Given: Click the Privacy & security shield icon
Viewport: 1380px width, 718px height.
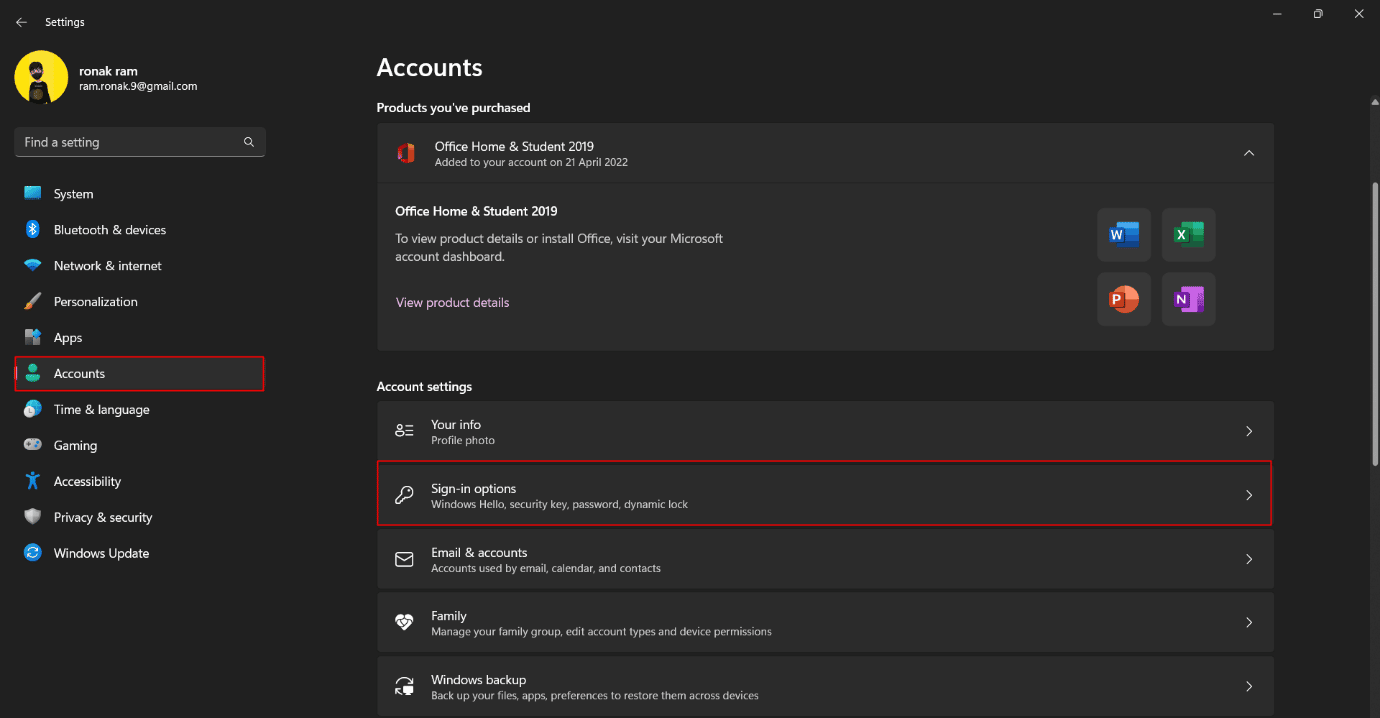Looking at the screenshot, I should coord(33,517).
